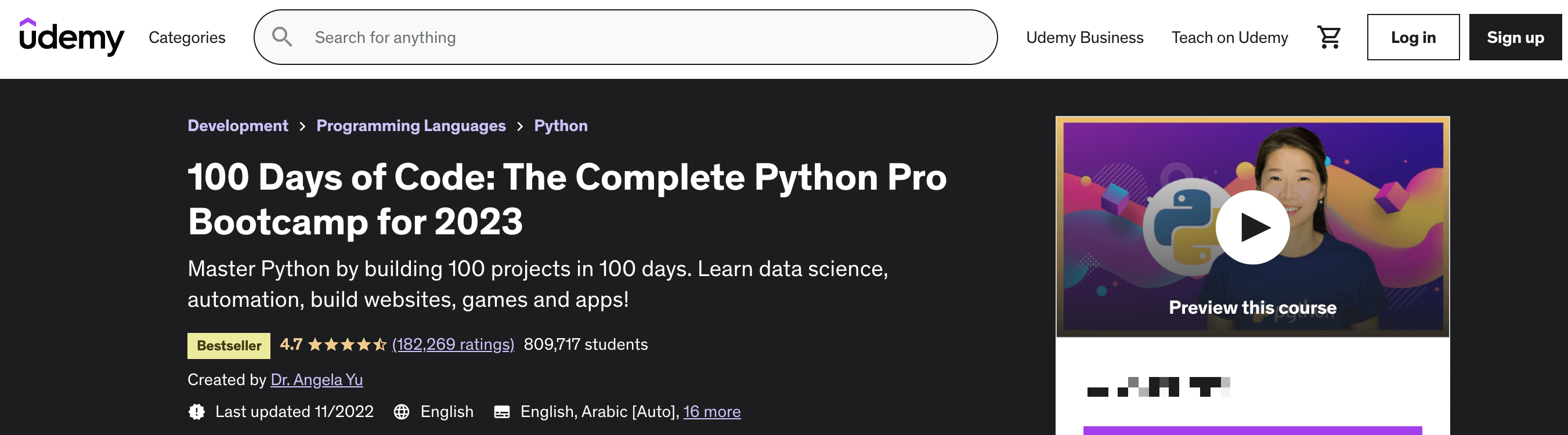Open the Categories menu
This screenshot has width=1568, height=435.
[187, 38]
